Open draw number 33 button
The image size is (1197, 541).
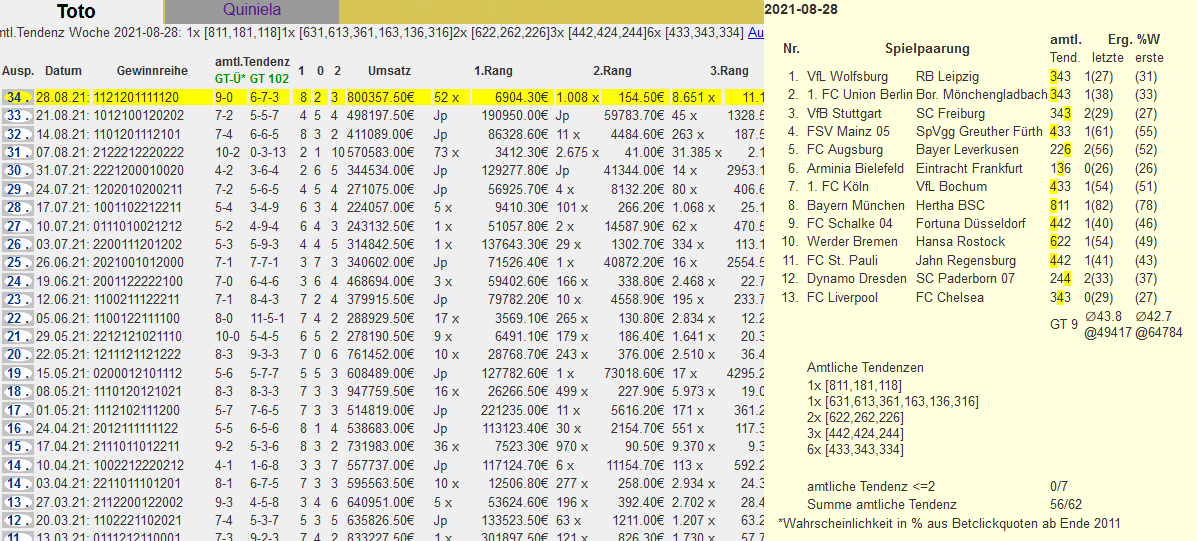18,115
